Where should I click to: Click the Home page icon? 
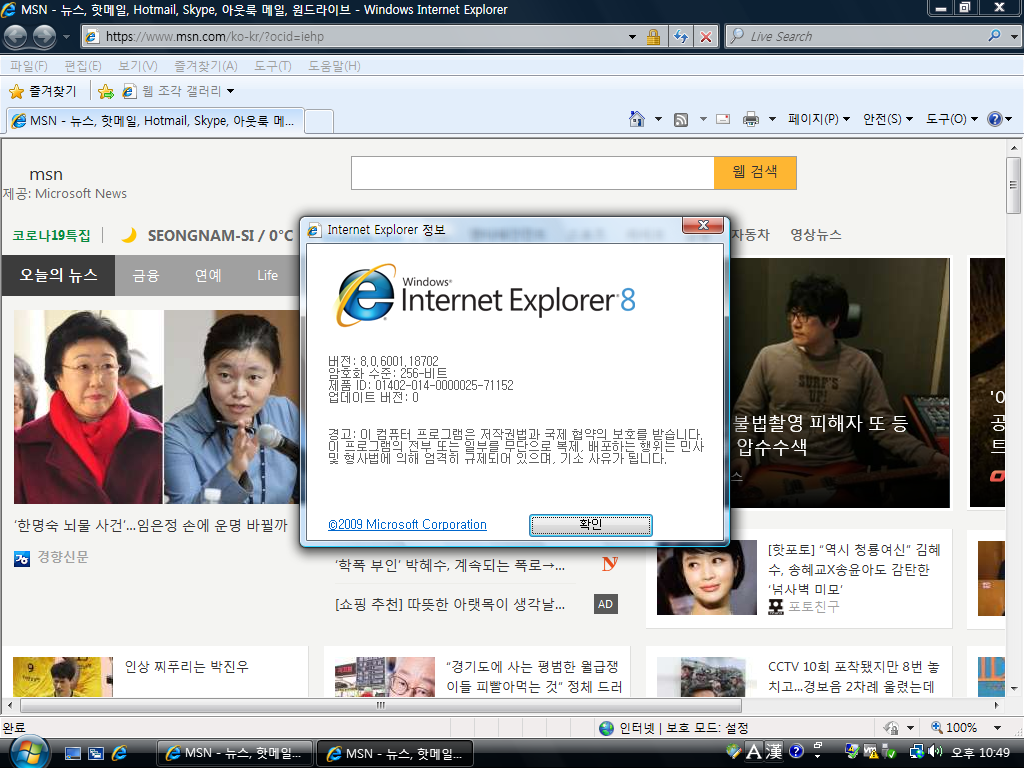(636, 119)
